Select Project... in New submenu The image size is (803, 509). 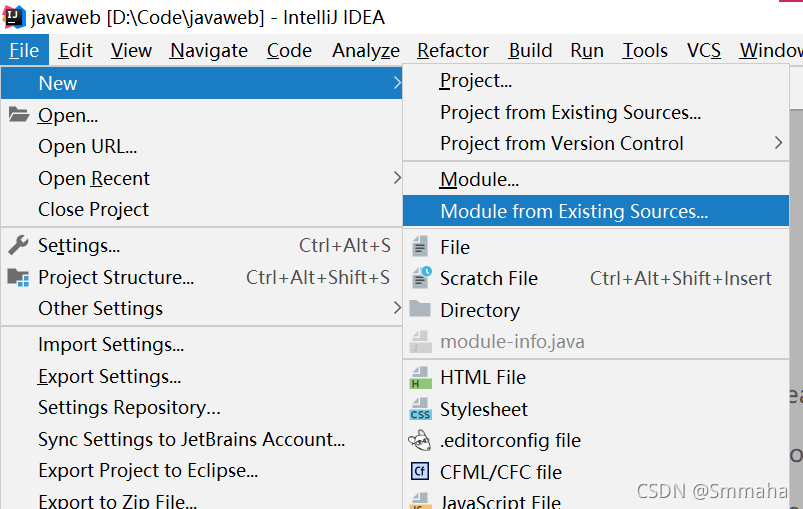click(x=596, y=80)
